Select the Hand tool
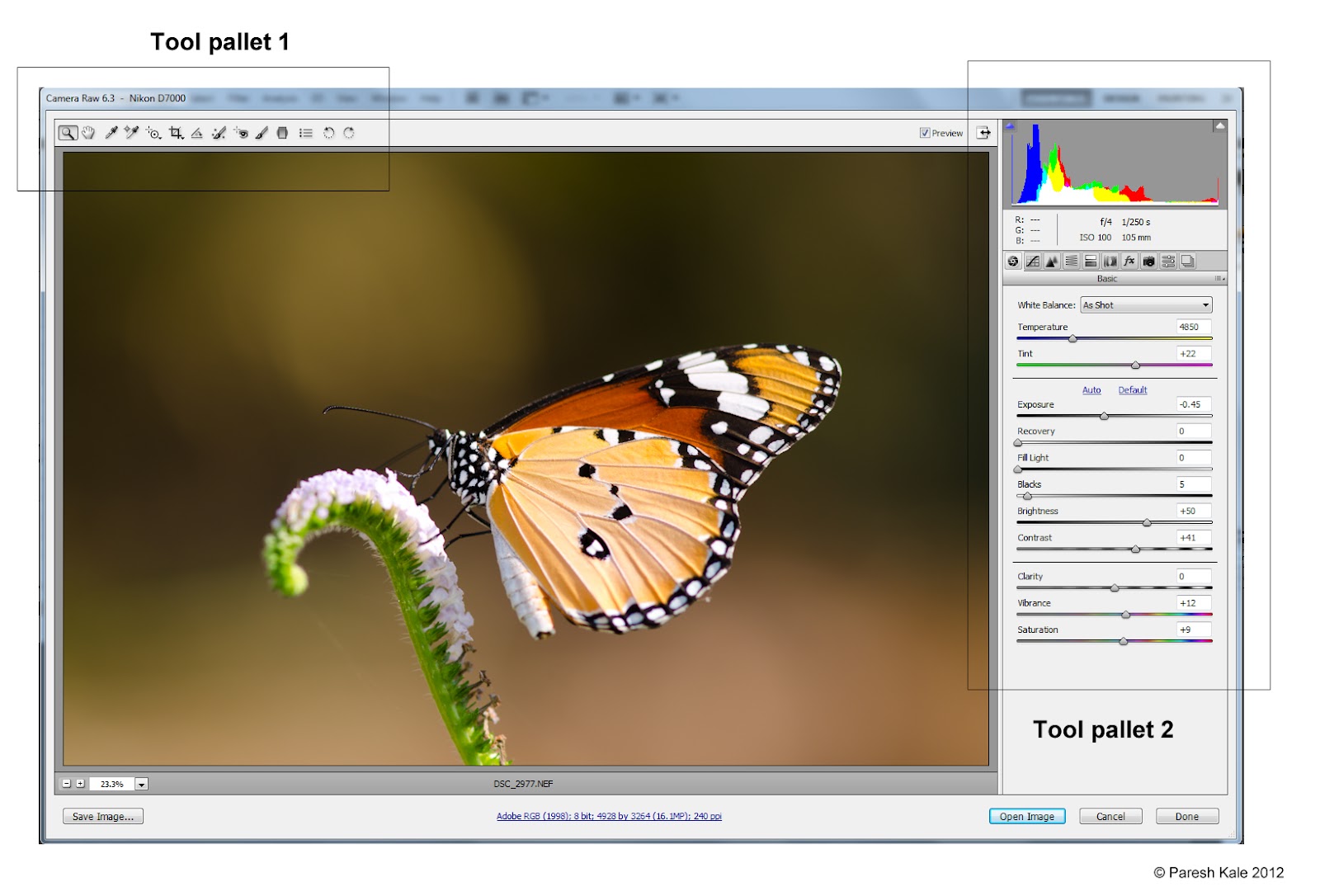This screenshot has height=896, width=1320. (89, 132)
